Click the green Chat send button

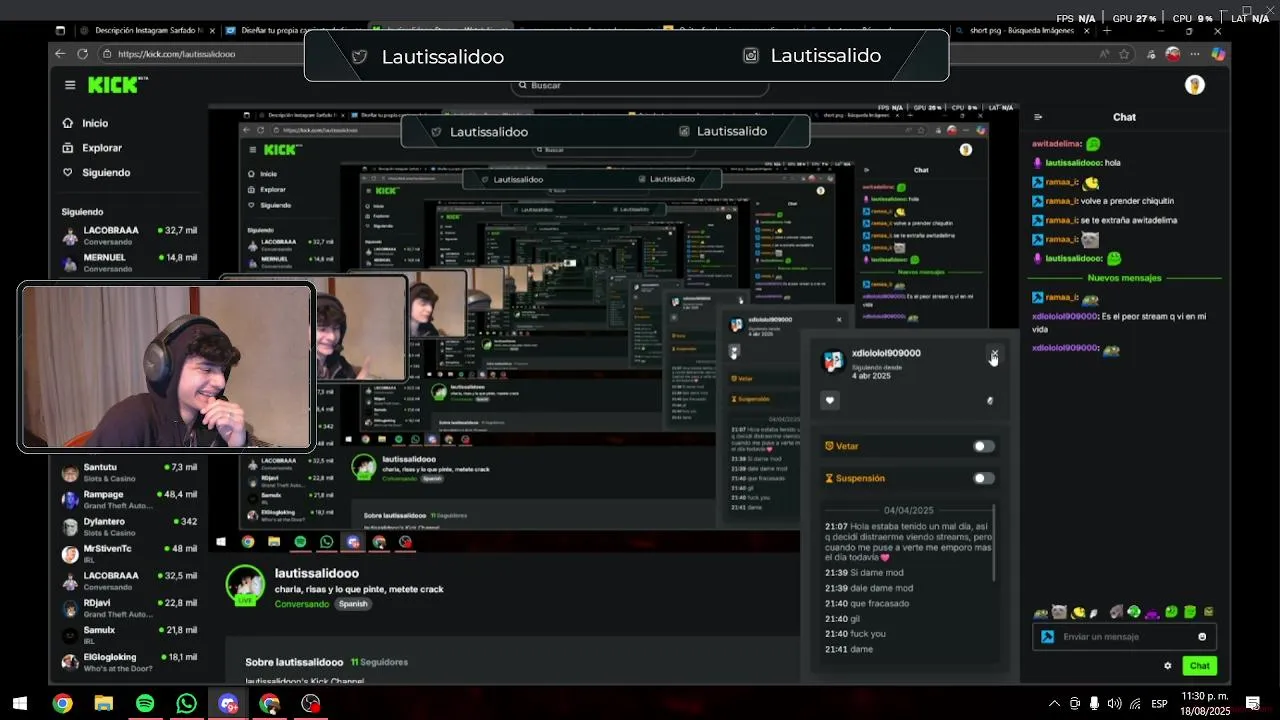1199,665
